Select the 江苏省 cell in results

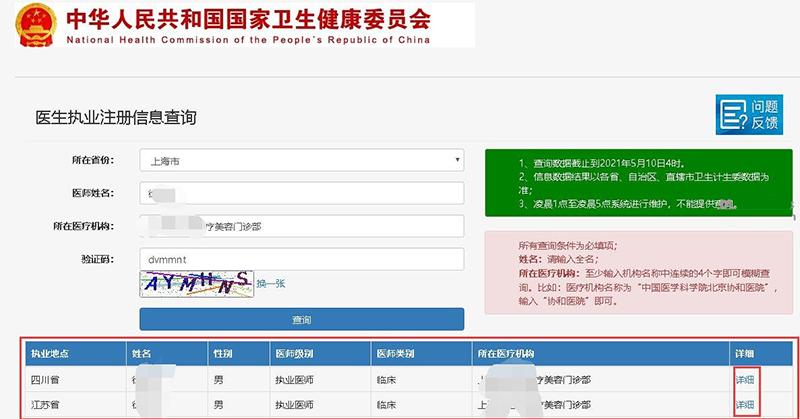pyautogui.click(x=46, y=404)
